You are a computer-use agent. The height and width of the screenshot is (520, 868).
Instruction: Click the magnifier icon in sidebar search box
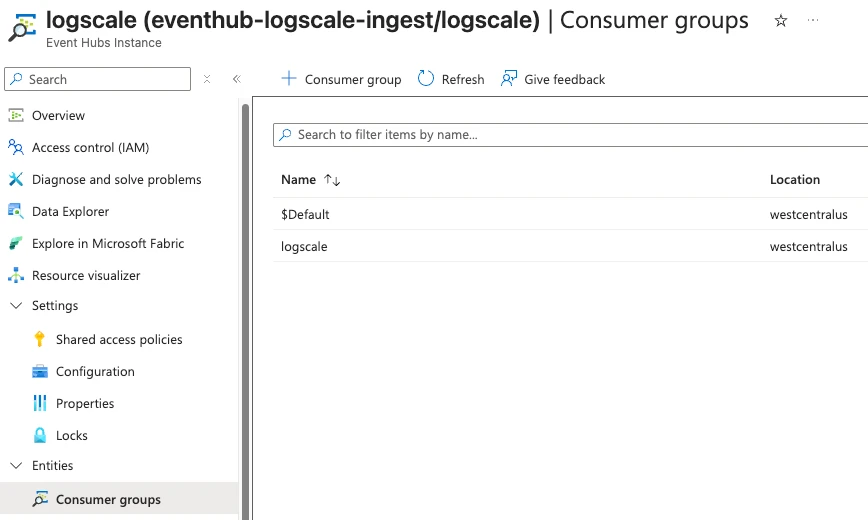point(17,79)
